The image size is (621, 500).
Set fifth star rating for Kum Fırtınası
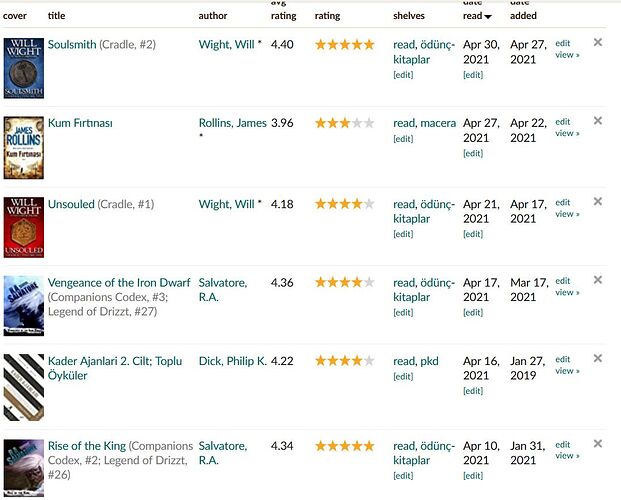368,123
